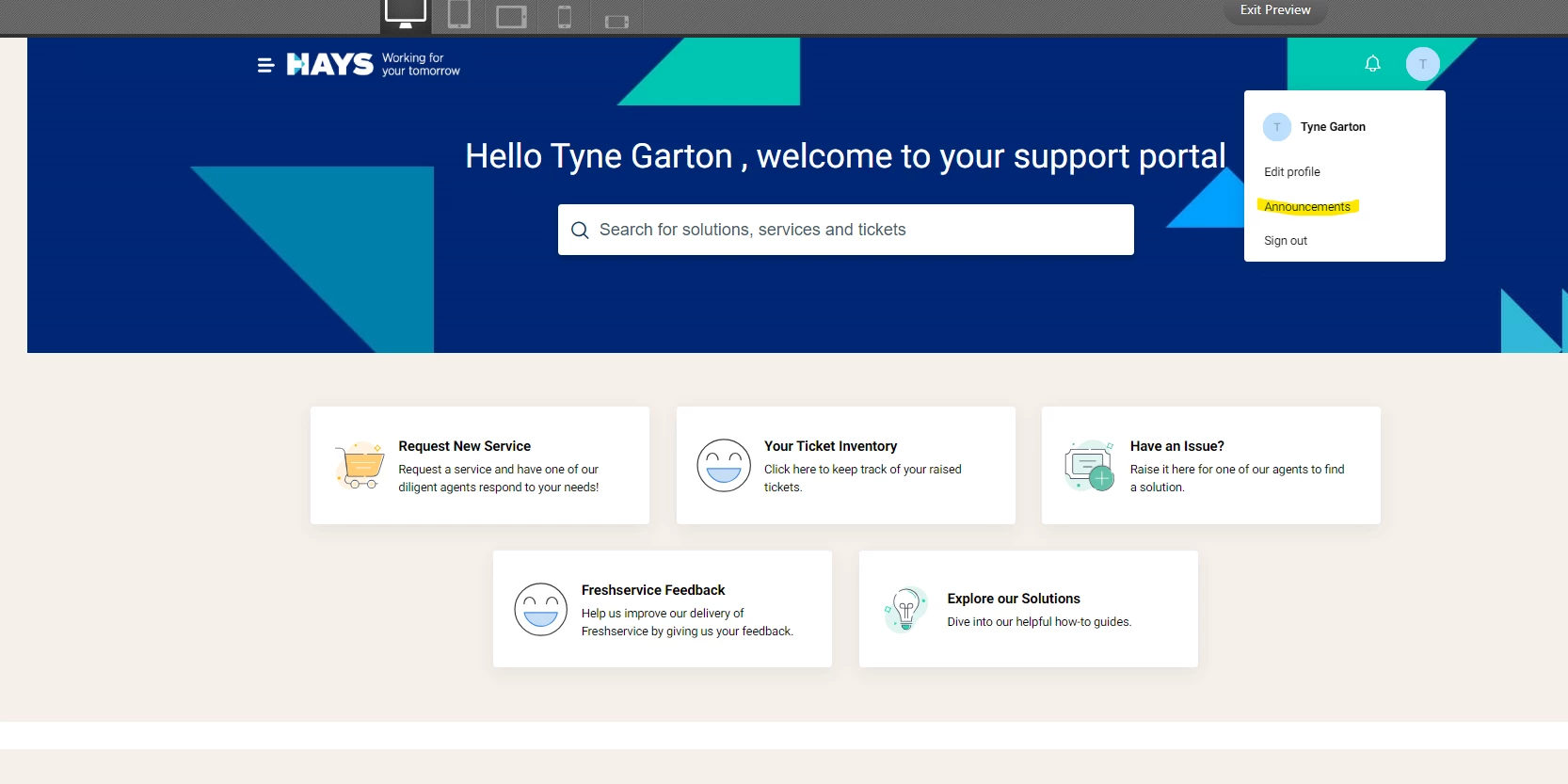
Task: Click the search magnifier icon
Action: click(580, 231)
